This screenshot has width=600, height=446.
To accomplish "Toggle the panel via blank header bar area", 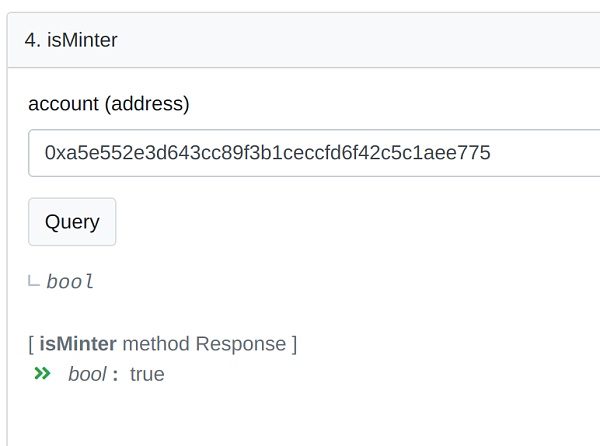I will pos(360,40).
